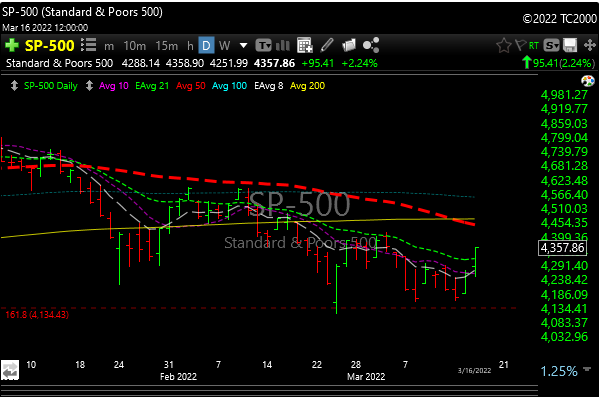Click the Avg 10 indicator label
The image size is (599, 397).
point(114,86)
